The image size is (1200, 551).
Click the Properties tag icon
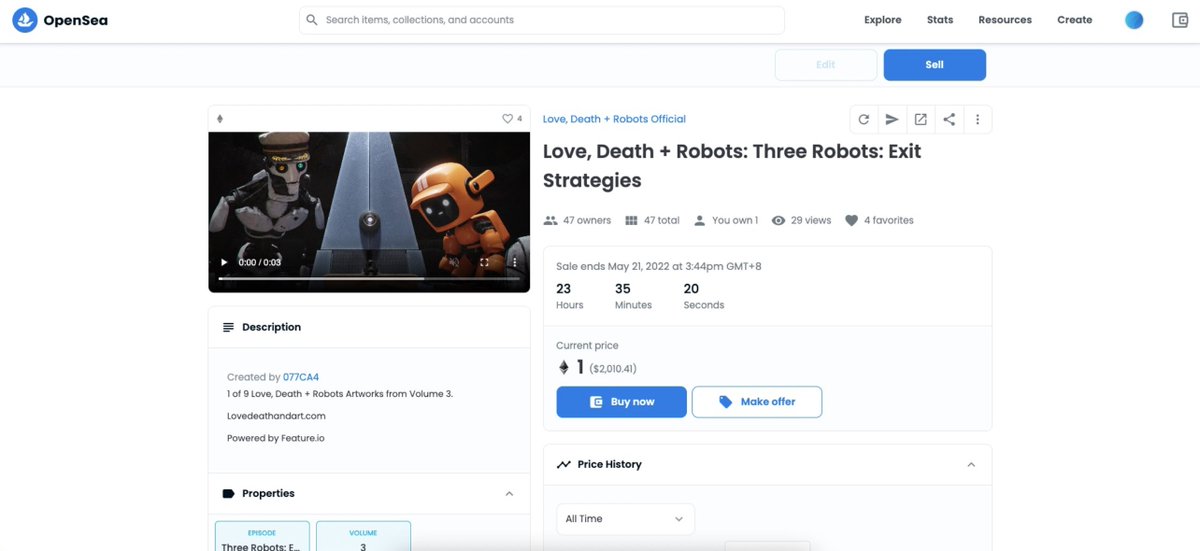pyautogui.click(x=228, y=494)
